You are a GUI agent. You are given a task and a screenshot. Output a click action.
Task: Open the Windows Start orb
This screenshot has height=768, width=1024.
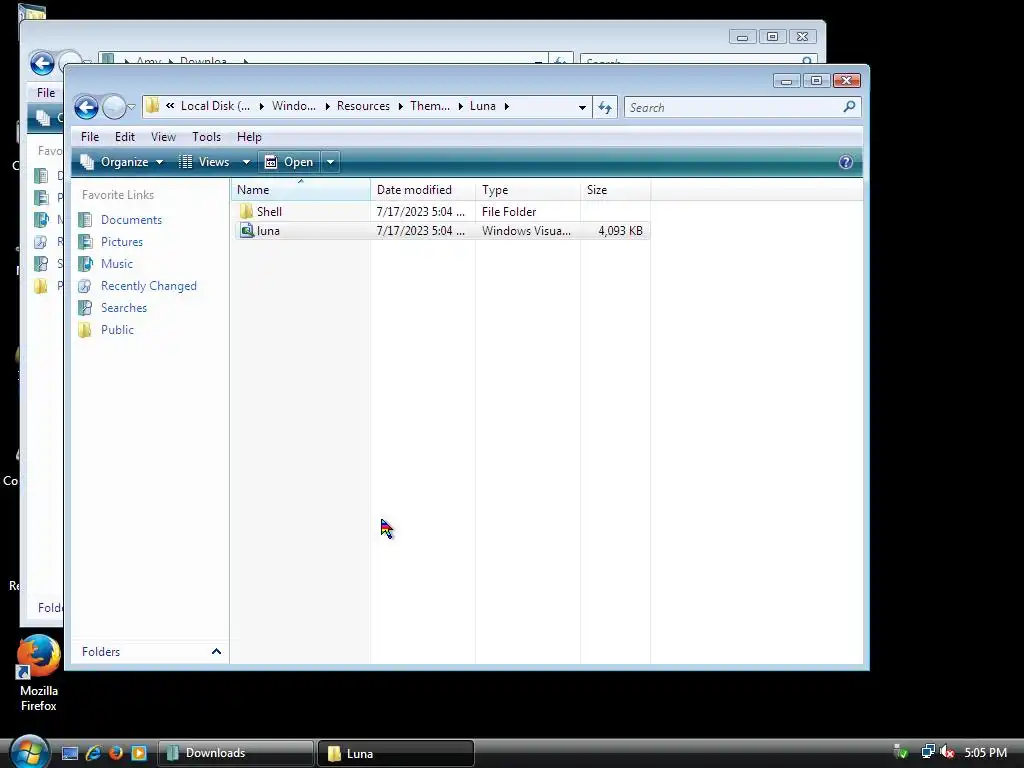coord(29,752)
